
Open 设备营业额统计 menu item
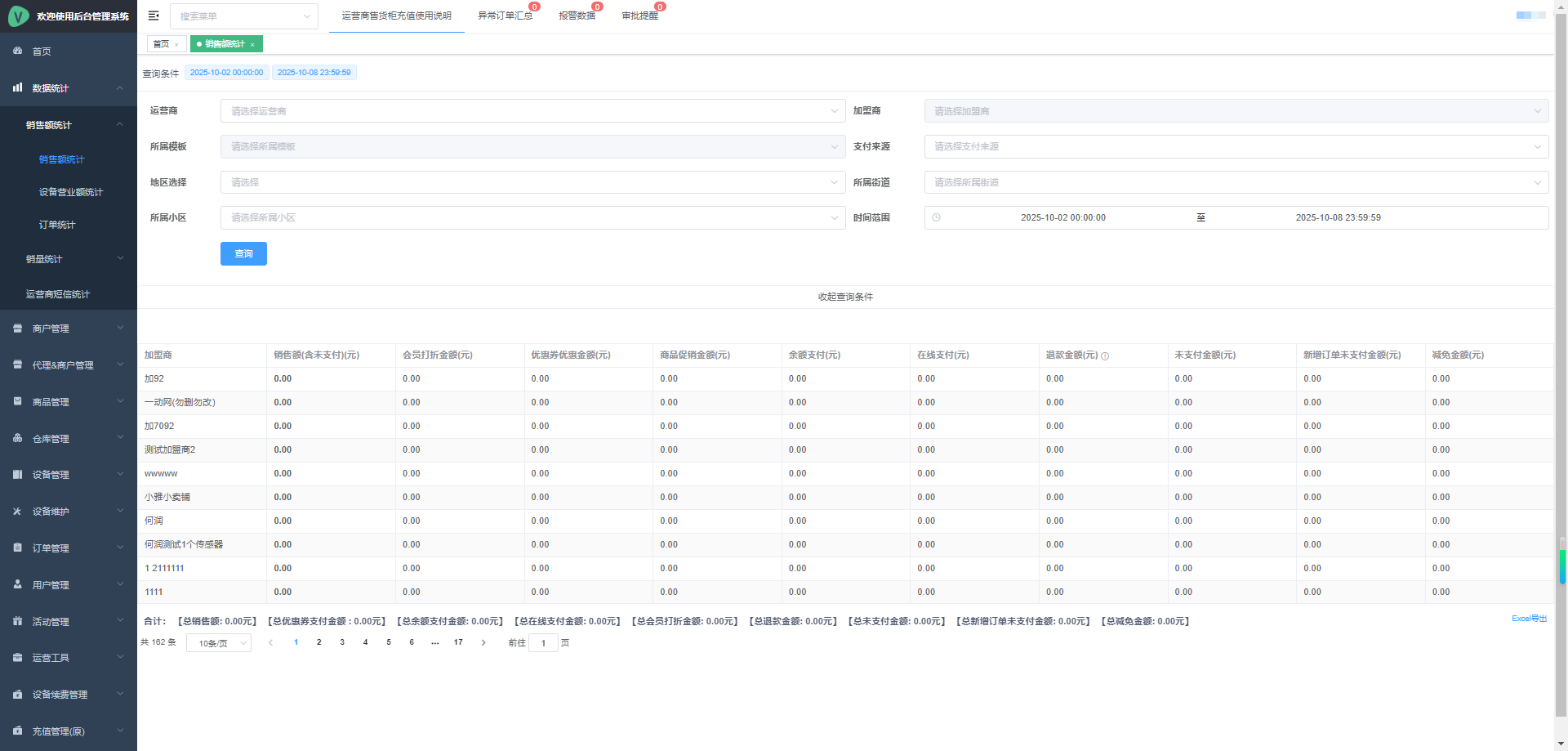71,192
